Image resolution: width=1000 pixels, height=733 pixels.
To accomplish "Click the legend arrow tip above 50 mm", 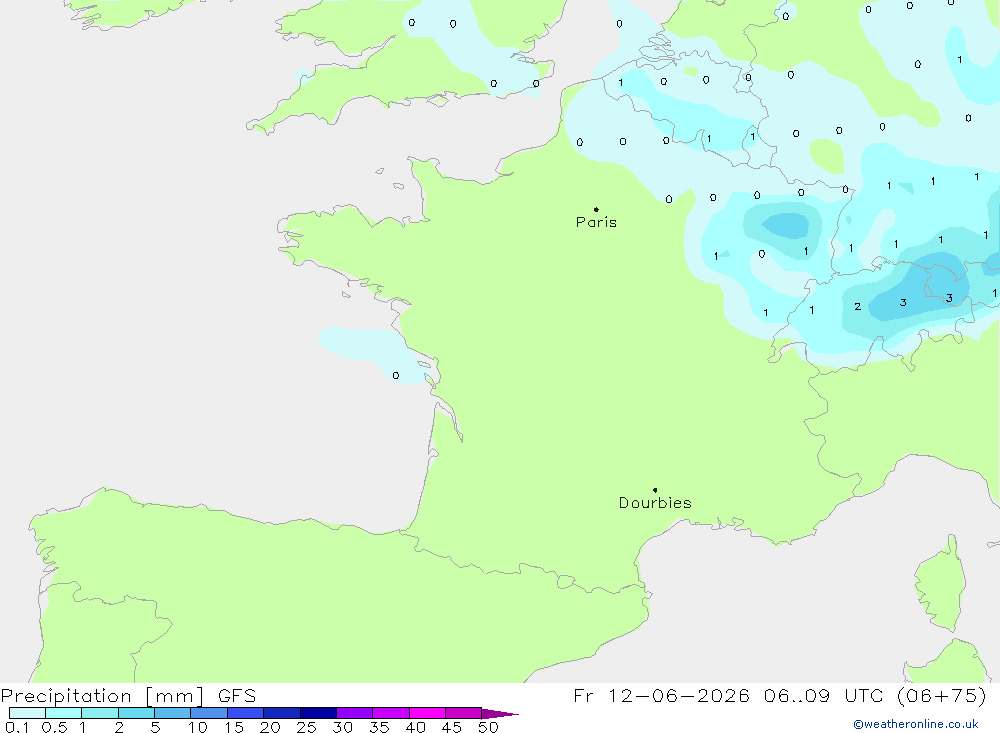I will (500, 713).
